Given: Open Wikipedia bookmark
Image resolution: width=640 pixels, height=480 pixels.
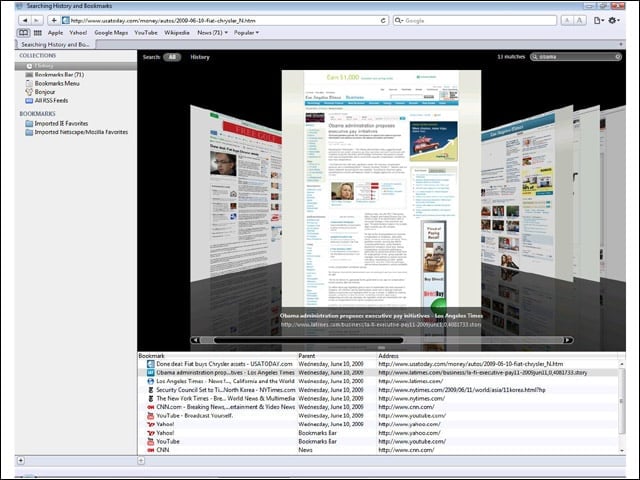Looking at the screenshot, I should (177, 33).
